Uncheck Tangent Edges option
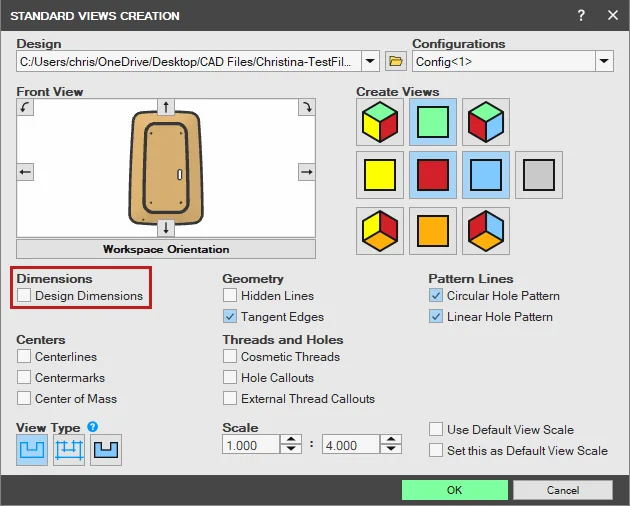This screenshot has width=630, height=506. pos(230,316)
